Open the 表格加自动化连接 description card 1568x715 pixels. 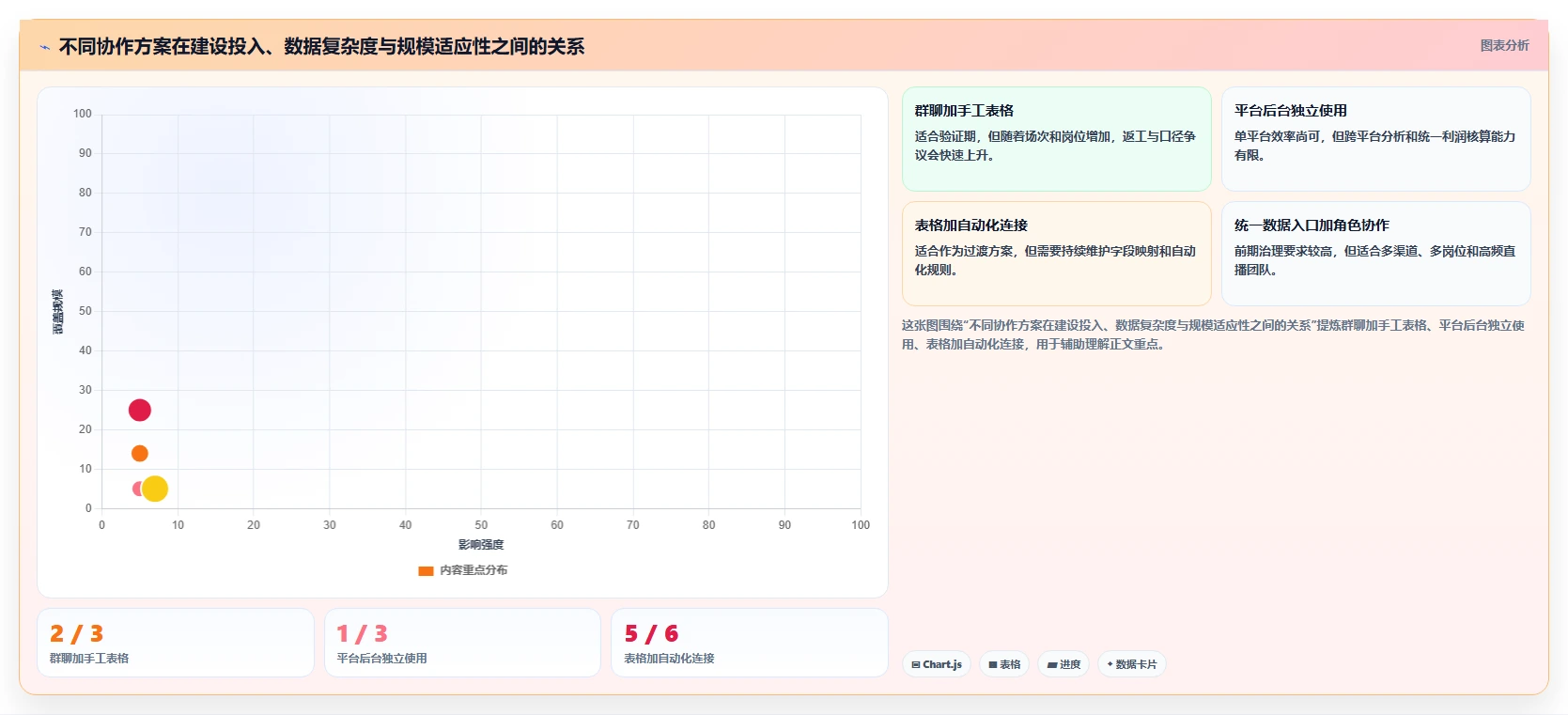pos(1057,254)
